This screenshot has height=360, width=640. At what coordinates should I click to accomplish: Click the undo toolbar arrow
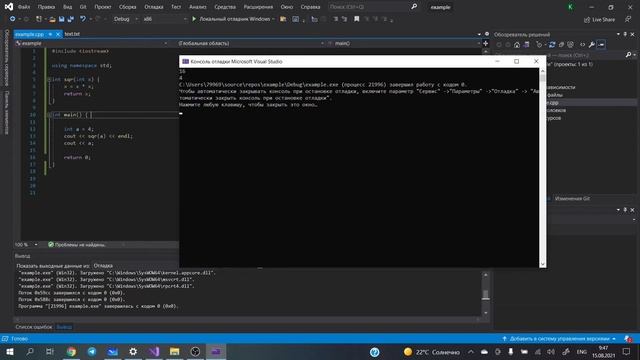[83, 19]
